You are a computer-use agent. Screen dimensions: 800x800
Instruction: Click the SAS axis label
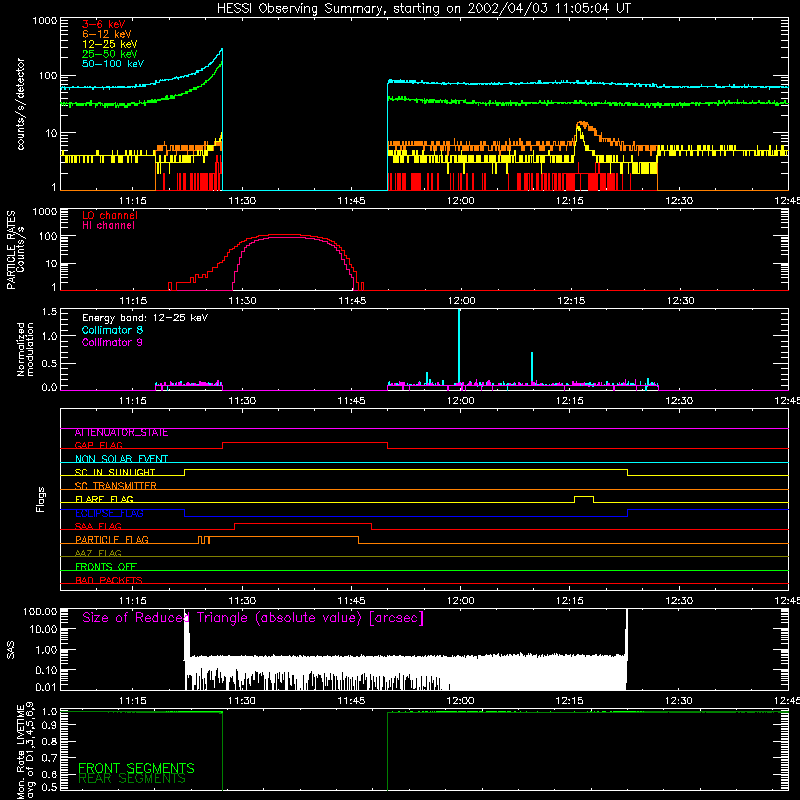(11, 650)
